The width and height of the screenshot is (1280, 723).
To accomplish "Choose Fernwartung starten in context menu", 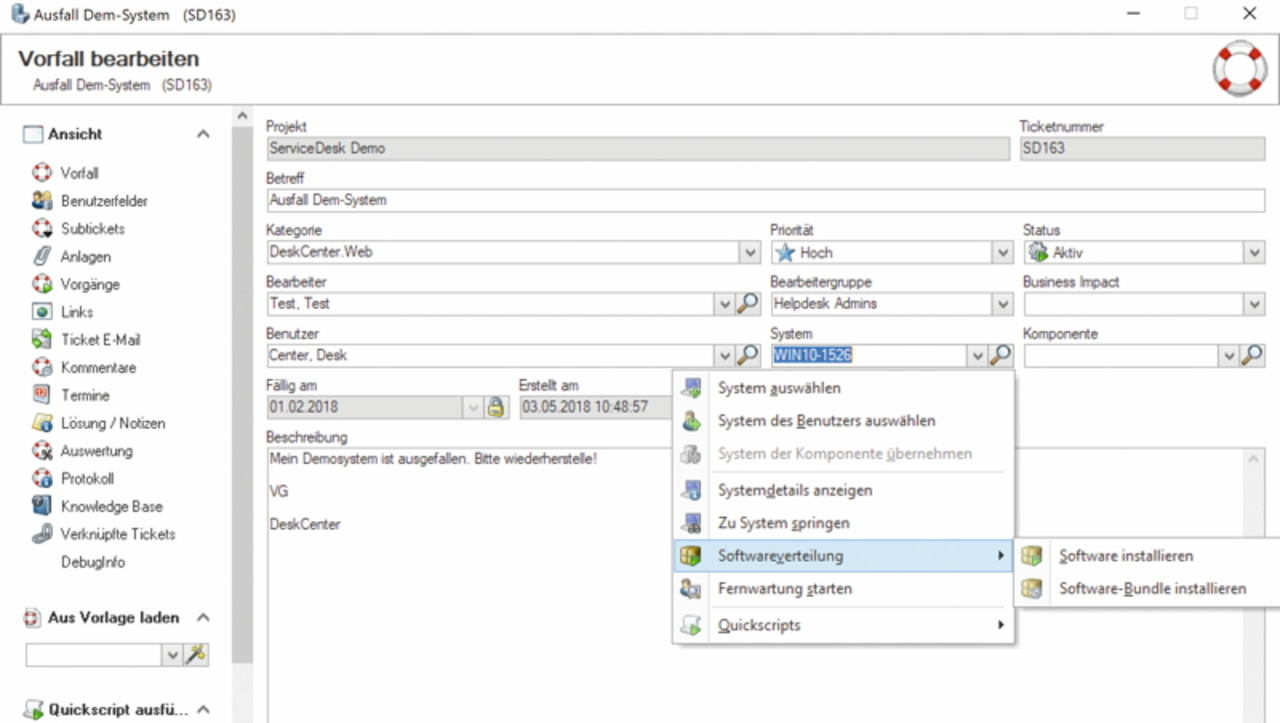I will (784, 589).
